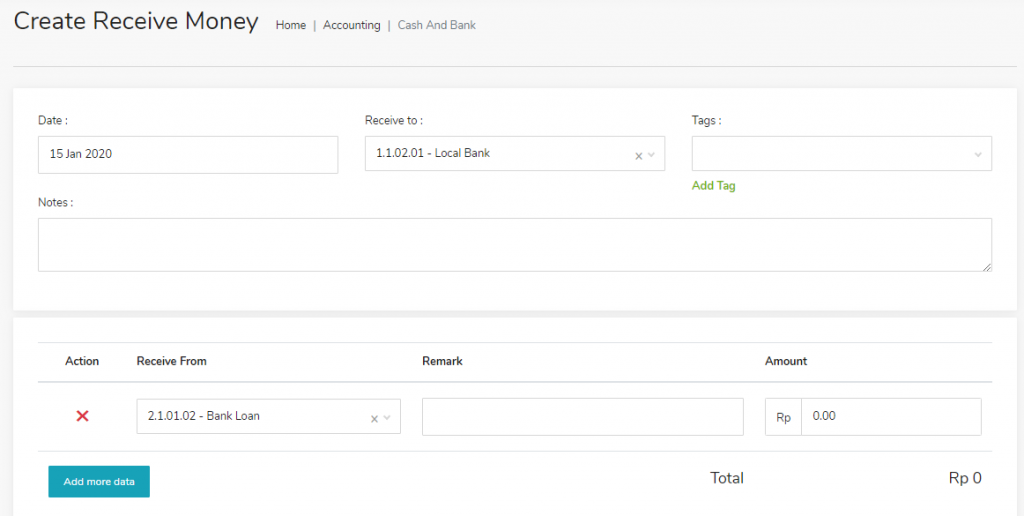Click the Notes resize handle corner
This screenshot has height=516, width=1024.
[x=987, y=266]
